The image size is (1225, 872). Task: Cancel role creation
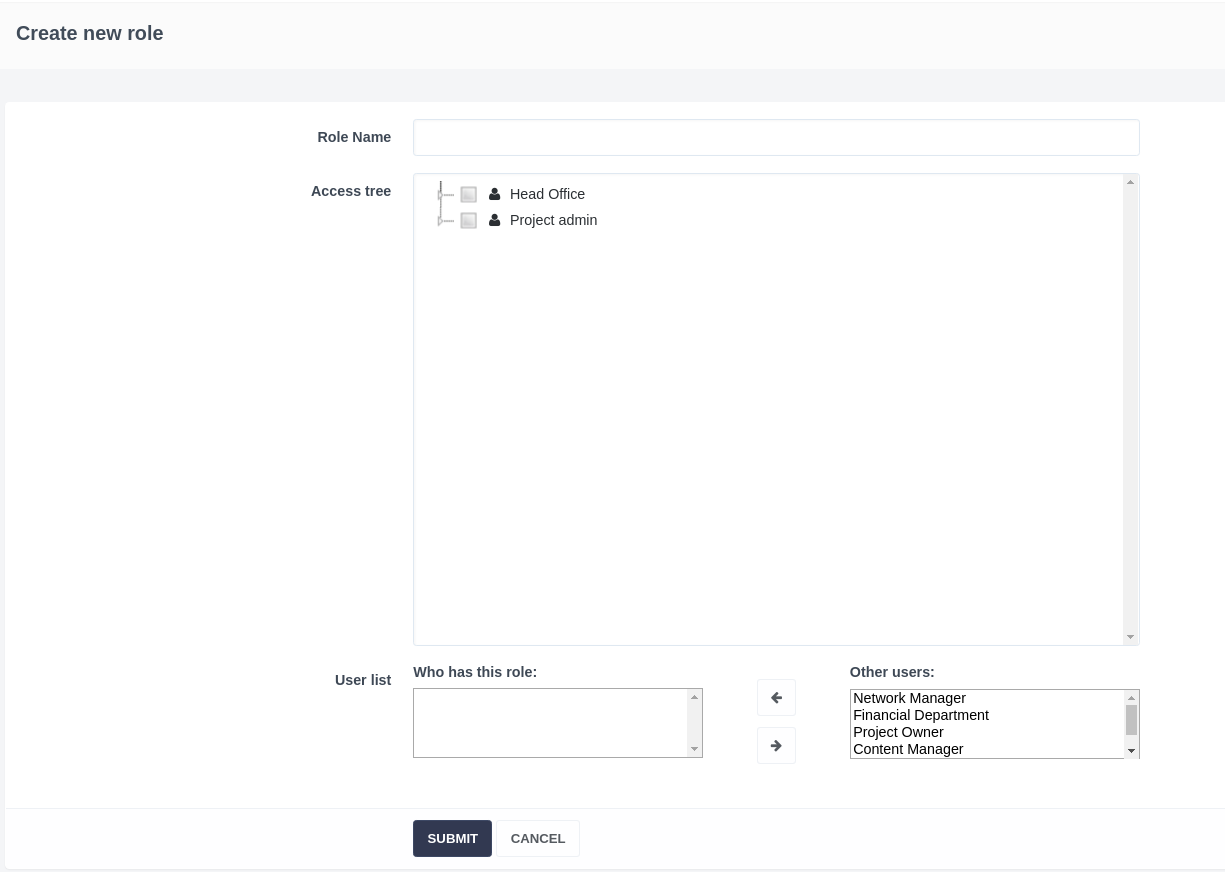(538, 838)
